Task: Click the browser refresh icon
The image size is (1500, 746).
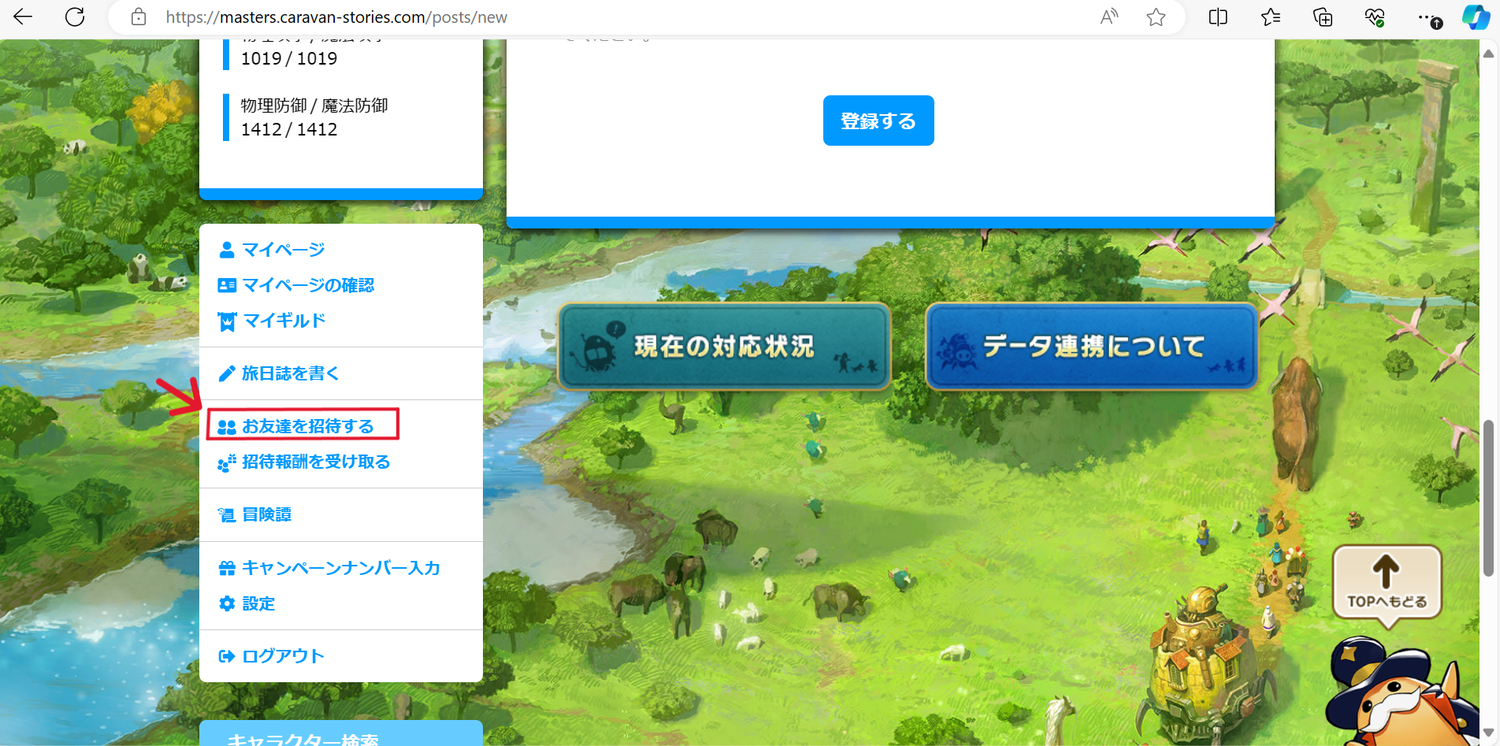Action: [x=74, y=17]
